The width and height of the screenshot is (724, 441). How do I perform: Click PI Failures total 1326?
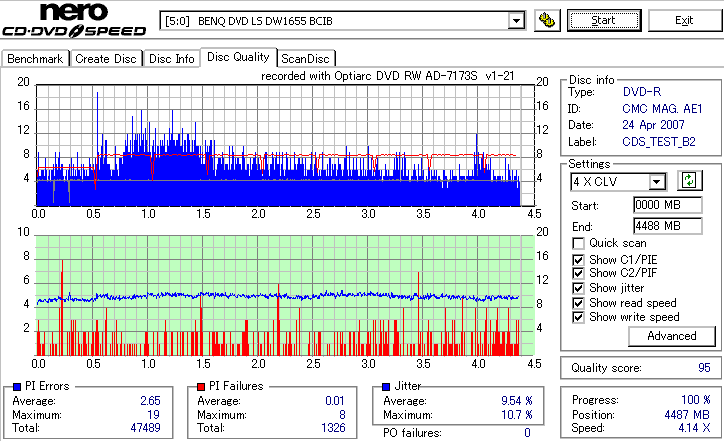(333, 428)
